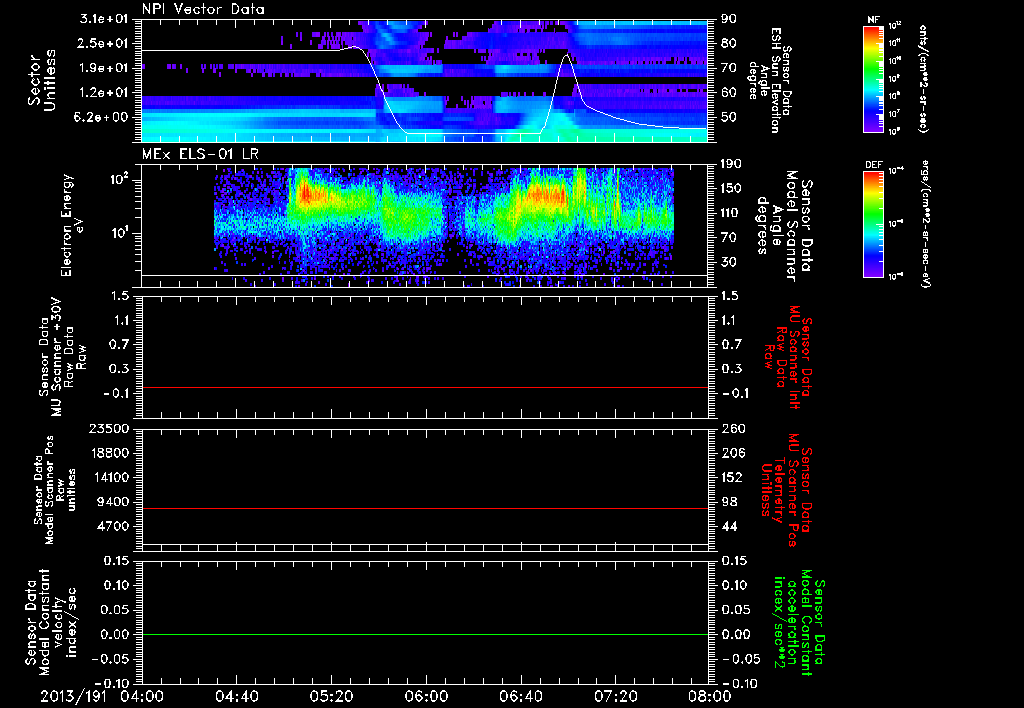Click the '07:20' time tick label

point(615,696)
